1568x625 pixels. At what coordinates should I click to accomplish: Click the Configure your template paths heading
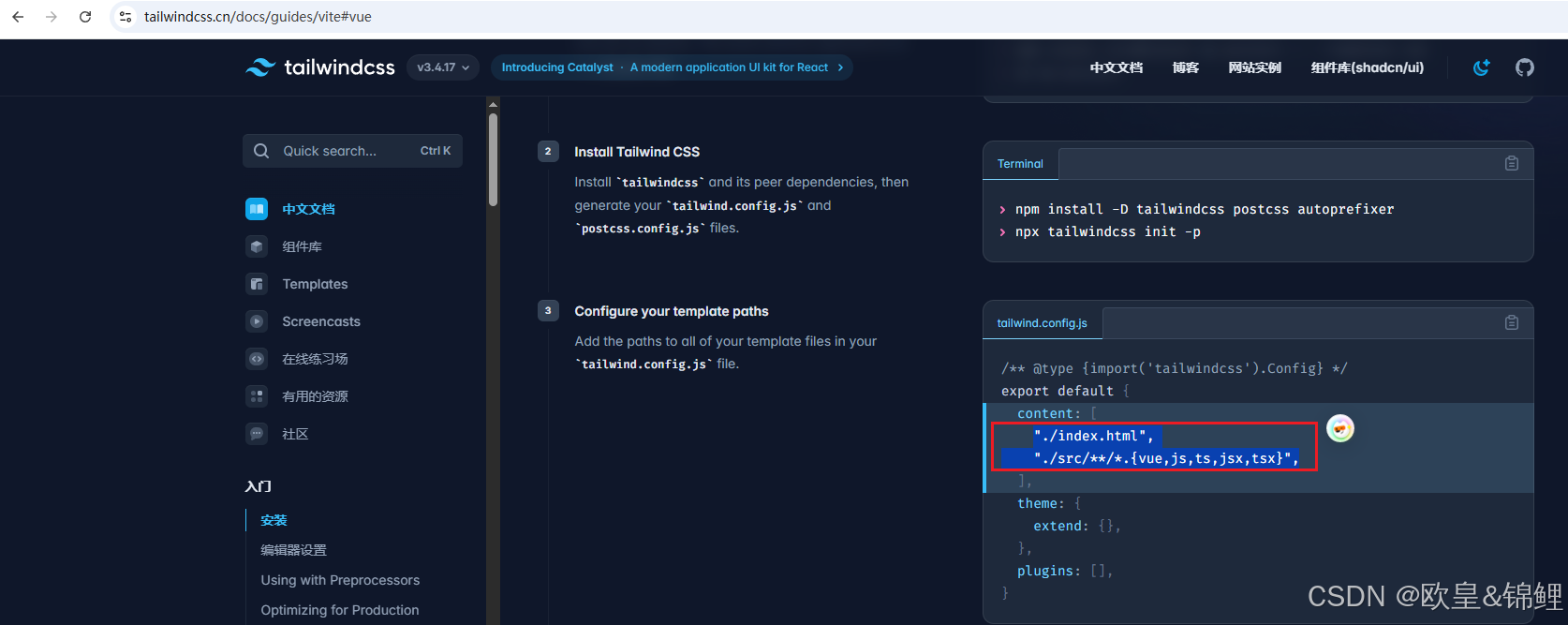point(671,311)
